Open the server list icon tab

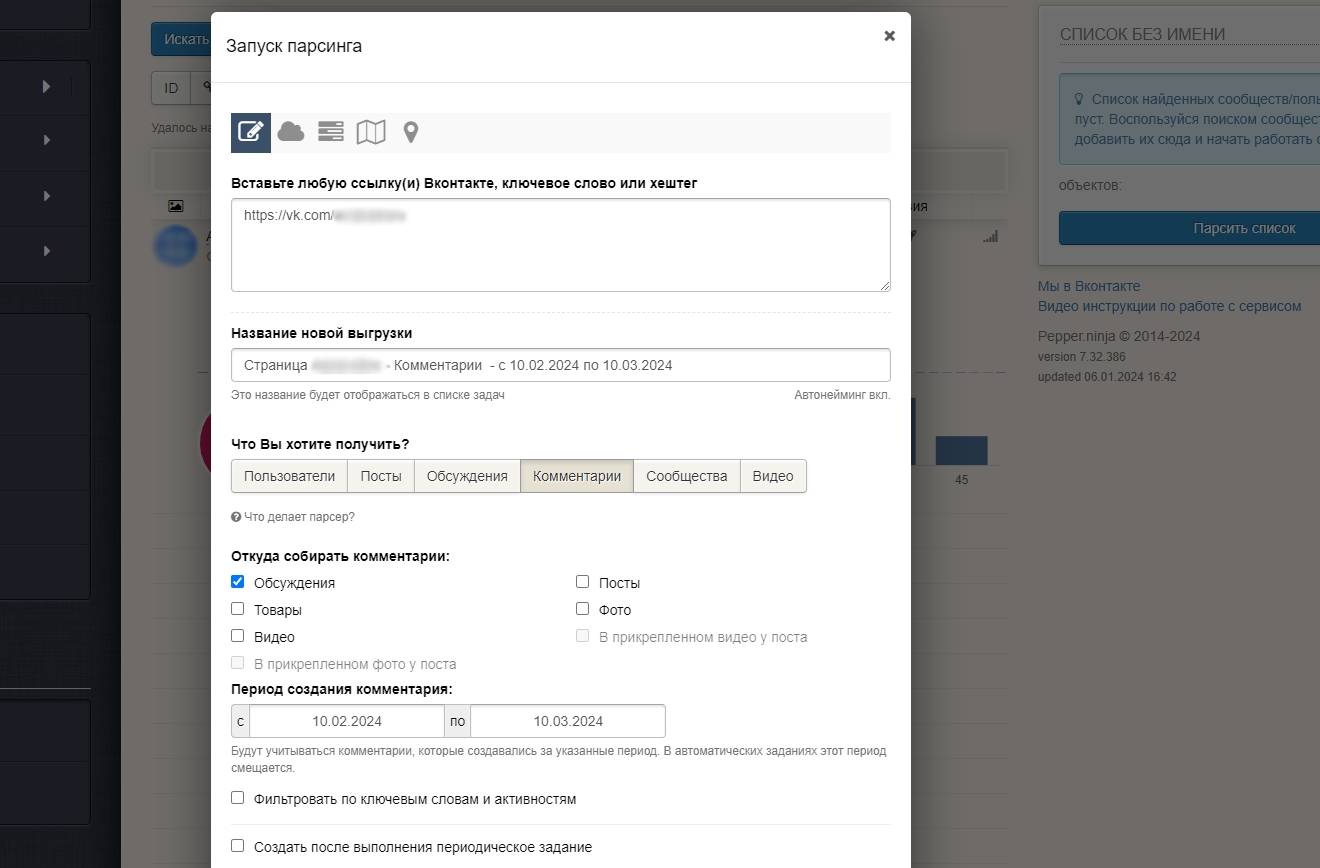click(331, 132)
